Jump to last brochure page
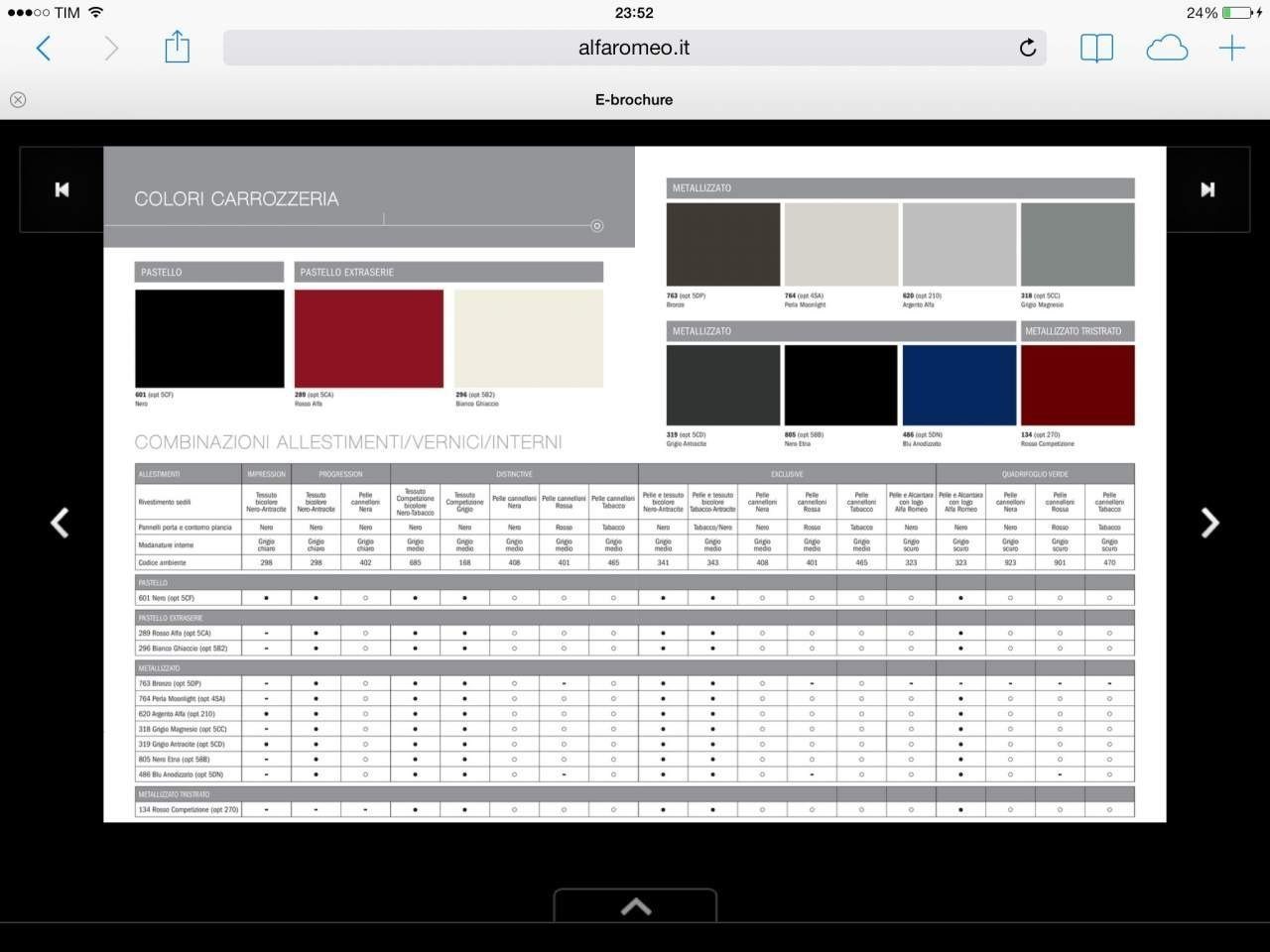Viewport: 1270px width, 952px height. click(1207, 189)
